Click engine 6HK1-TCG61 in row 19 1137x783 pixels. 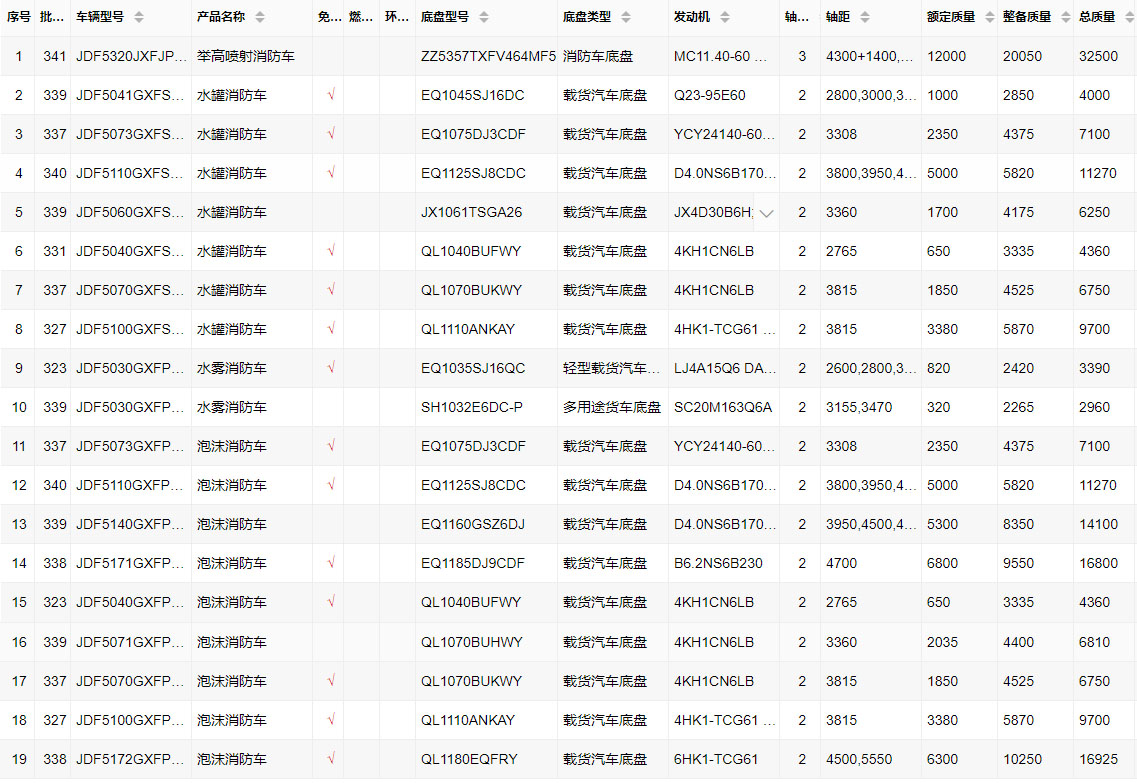pyautogui.click(x=716, y=759)
